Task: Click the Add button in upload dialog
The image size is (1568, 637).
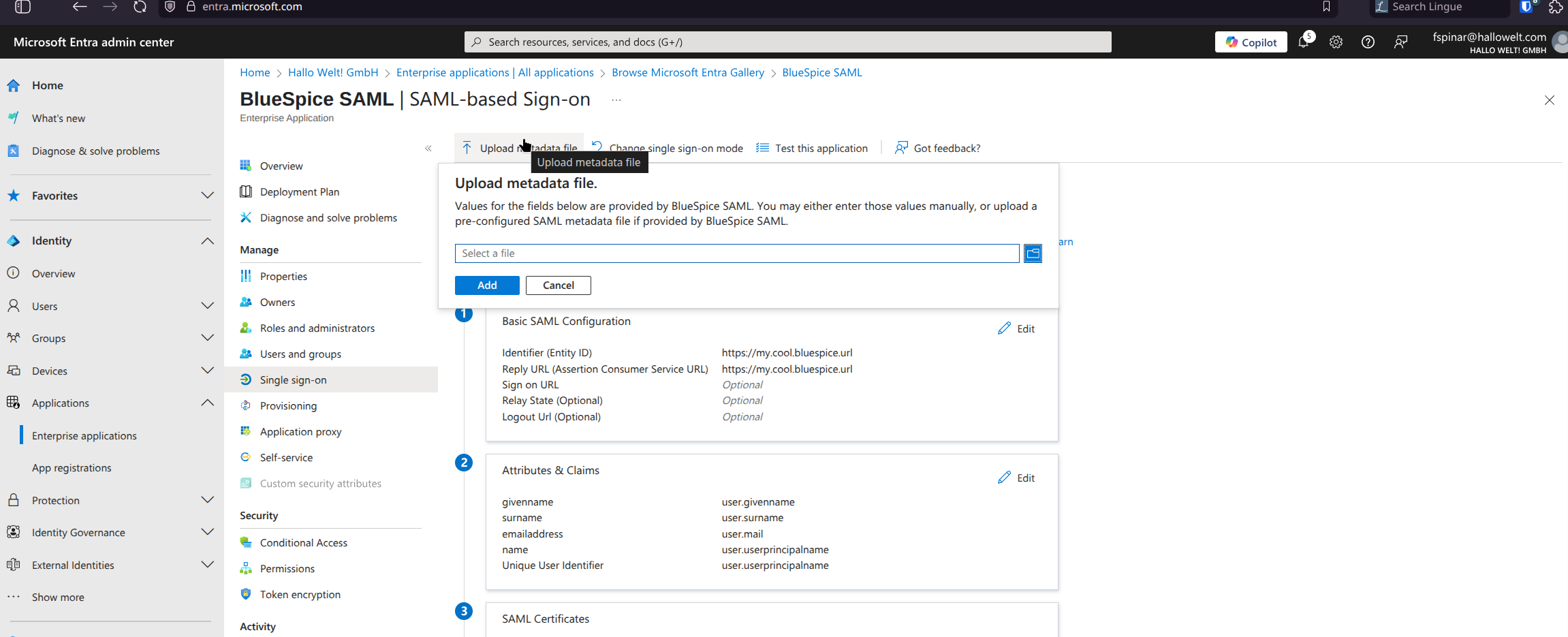Action: click(x=487, y=285)
